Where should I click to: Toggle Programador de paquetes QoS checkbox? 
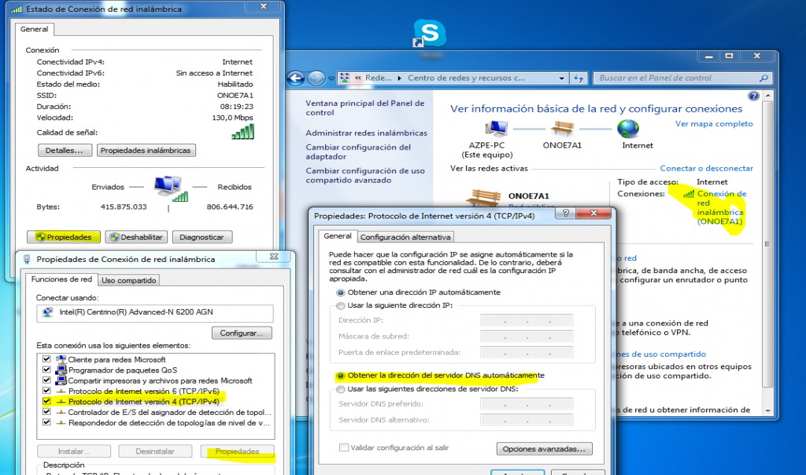click(x=47, y=370)
